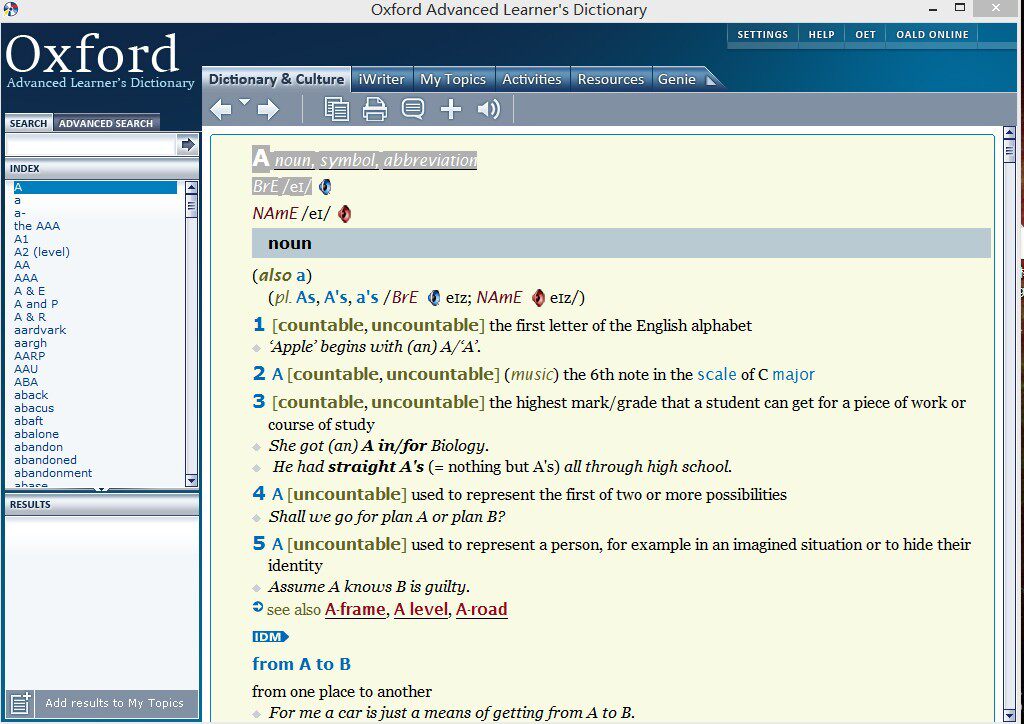This screenshot has height=724, width=1024.
Task: Select the ADVANCED SEARCH tab
Action: (106, 123)
